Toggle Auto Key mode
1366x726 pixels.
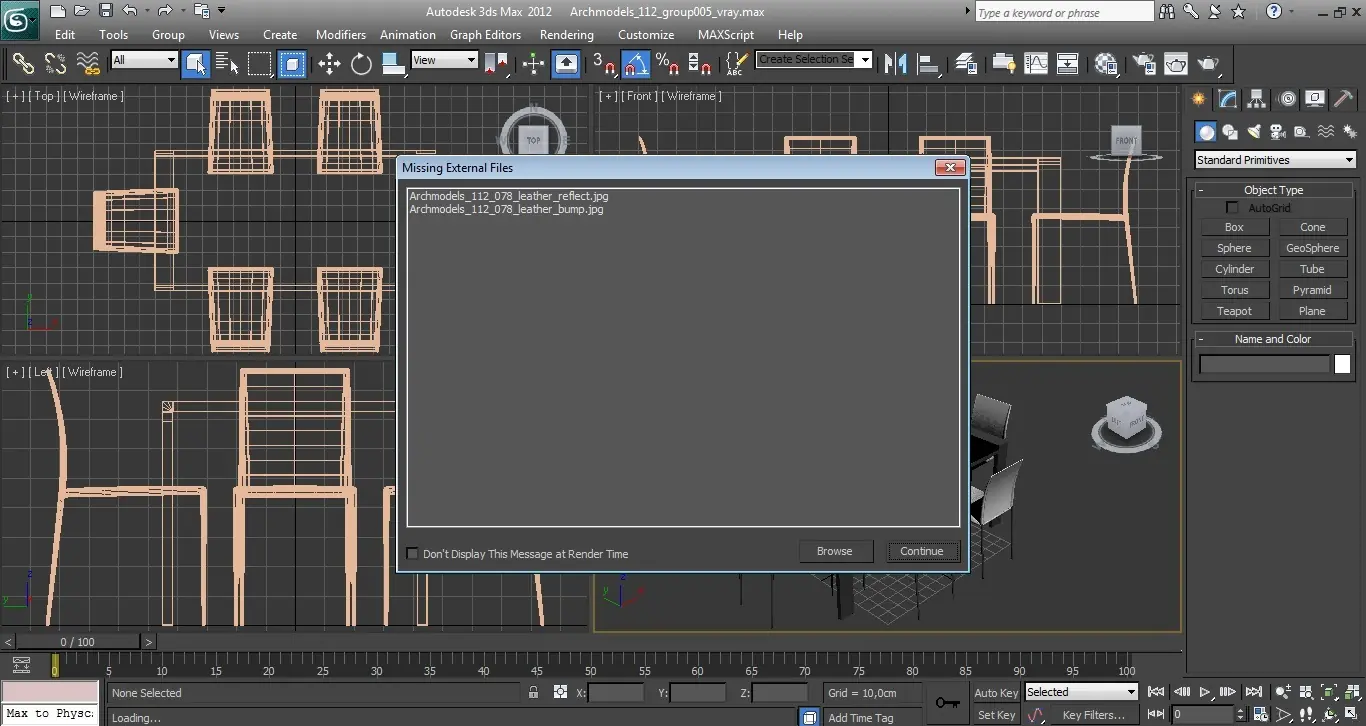tap(996, 692)
